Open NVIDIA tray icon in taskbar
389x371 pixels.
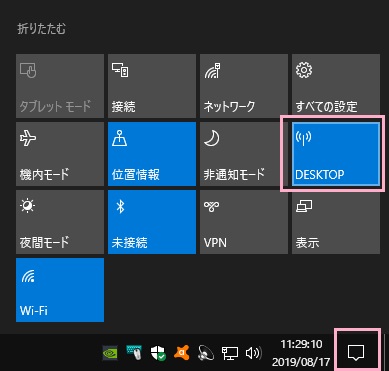110,353
